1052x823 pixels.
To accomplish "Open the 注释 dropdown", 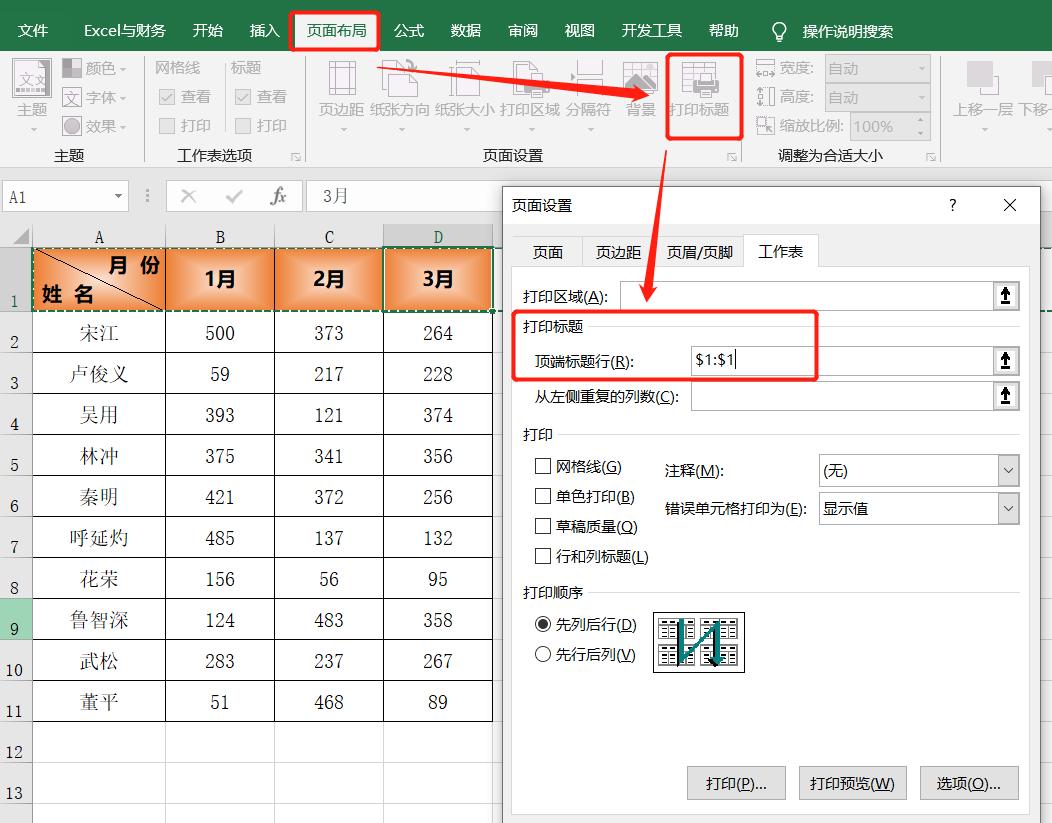I will tap(917, 469).
